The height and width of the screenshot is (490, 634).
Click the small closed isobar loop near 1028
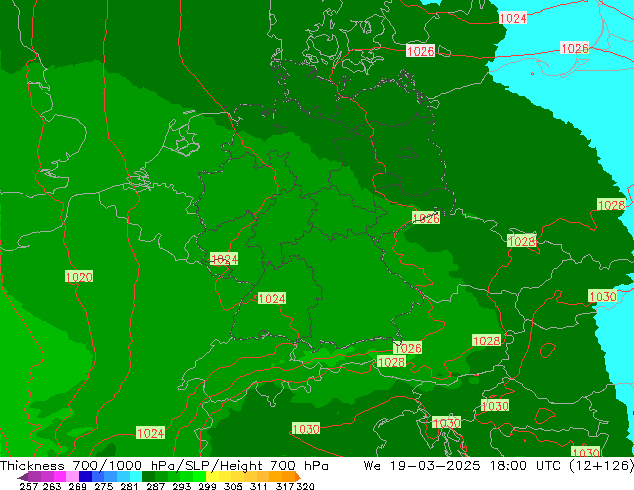click(547, 350)
